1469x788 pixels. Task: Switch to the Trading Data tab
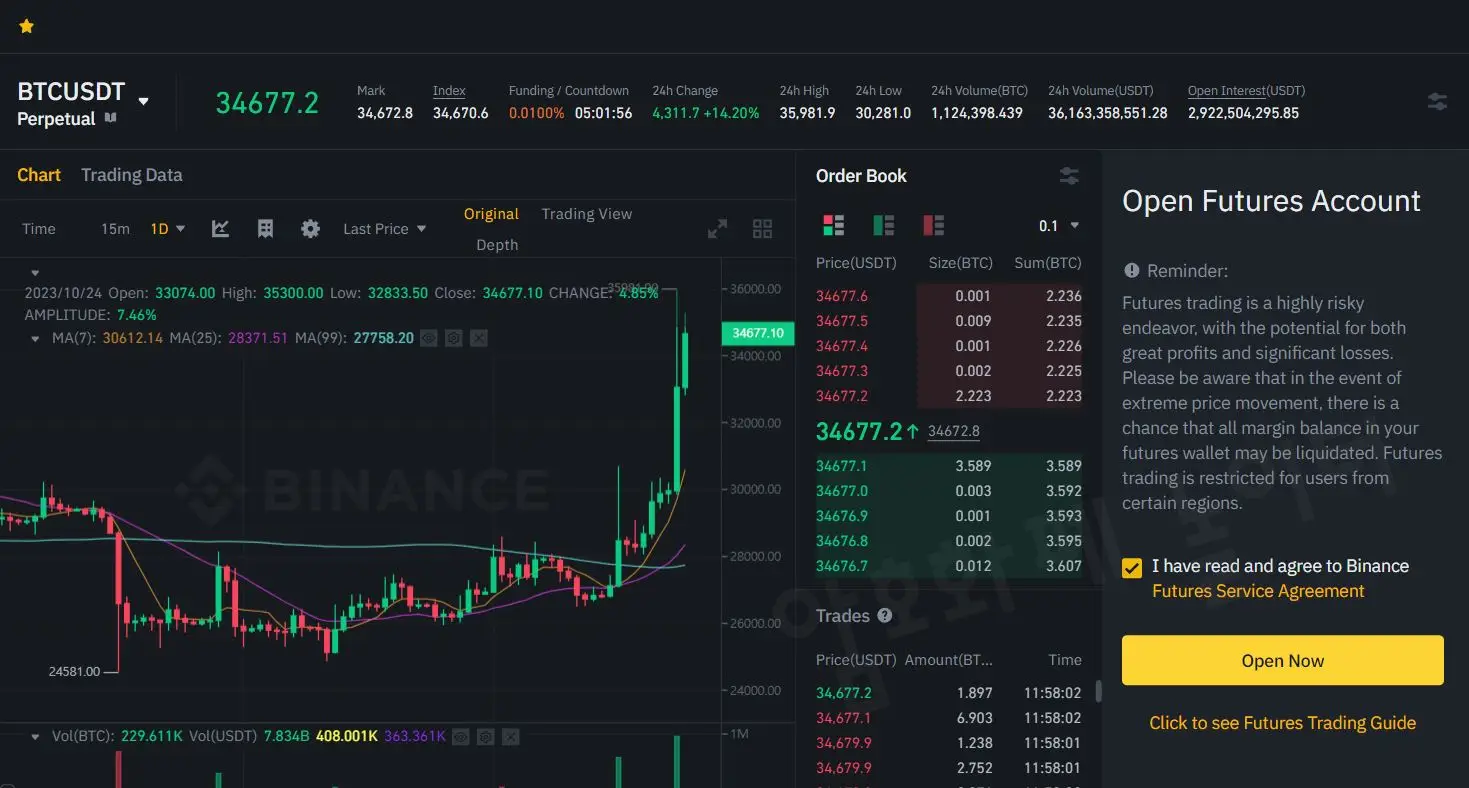pos(132,175)
